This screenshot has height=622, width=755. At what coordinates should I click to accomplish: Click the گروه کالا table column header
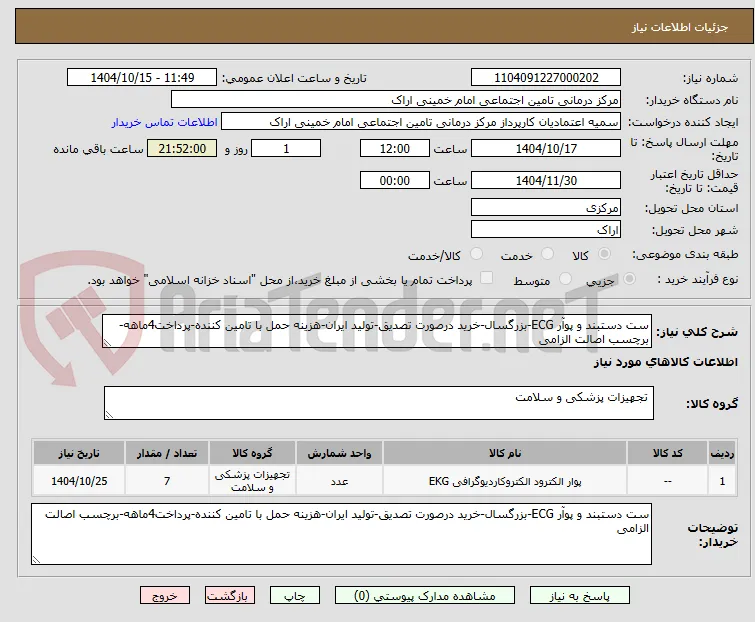coord(252,453)
